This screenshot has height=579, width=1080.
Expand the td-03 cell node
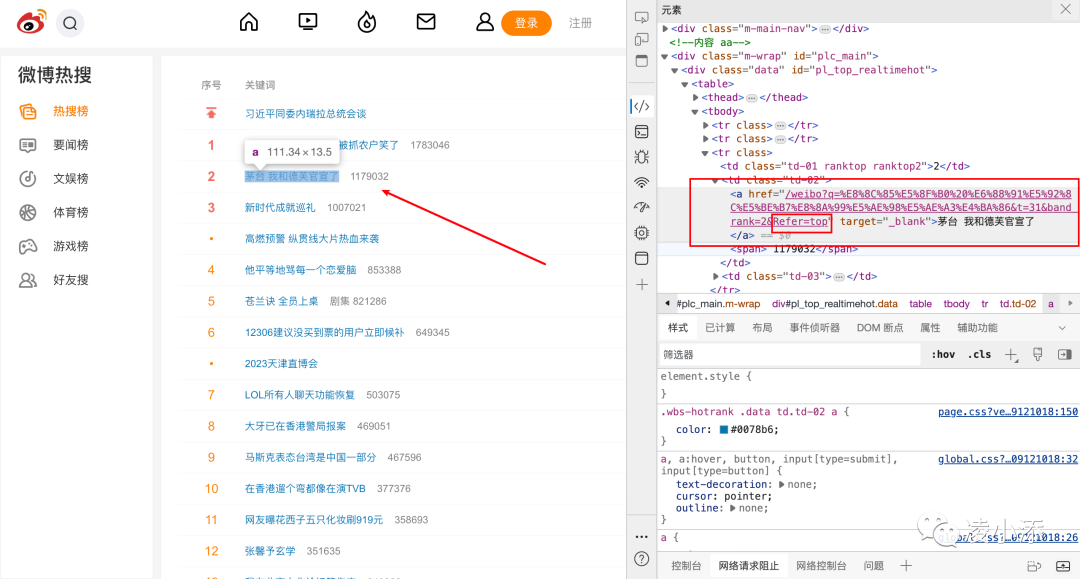pos(716,277)
